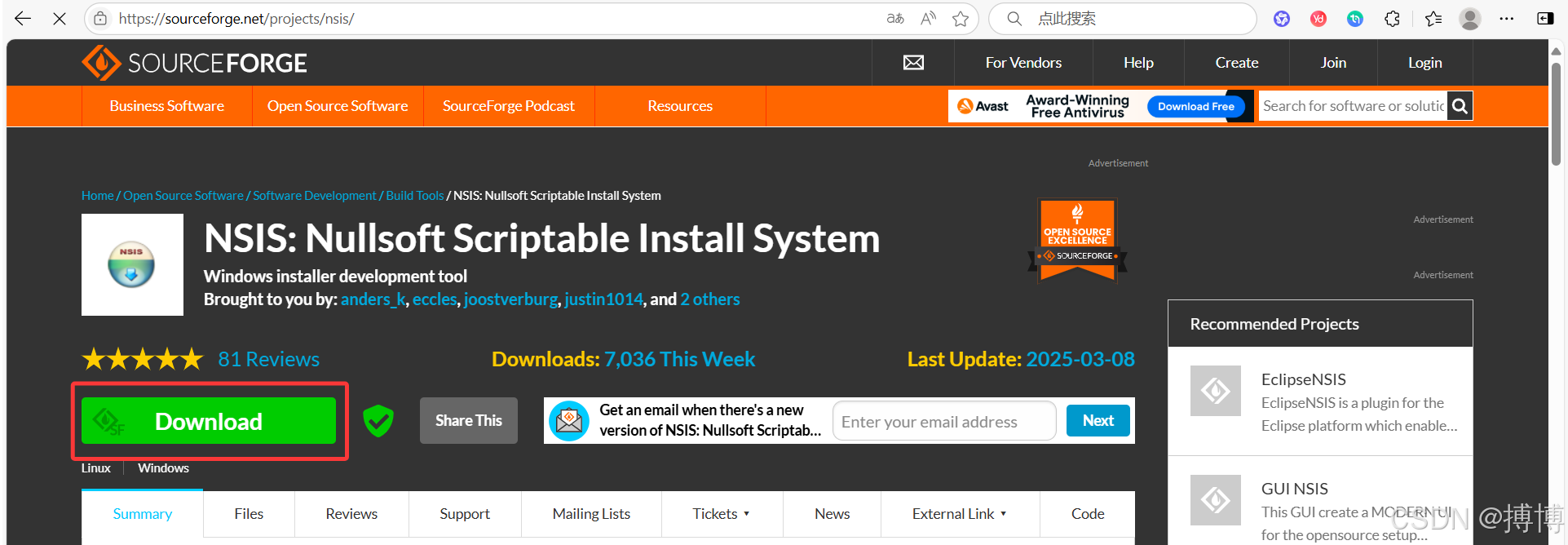Viewport: 1568px width, 545px height.
Task: Toggle browser sidebar icon
Action: pos(1545,18)
